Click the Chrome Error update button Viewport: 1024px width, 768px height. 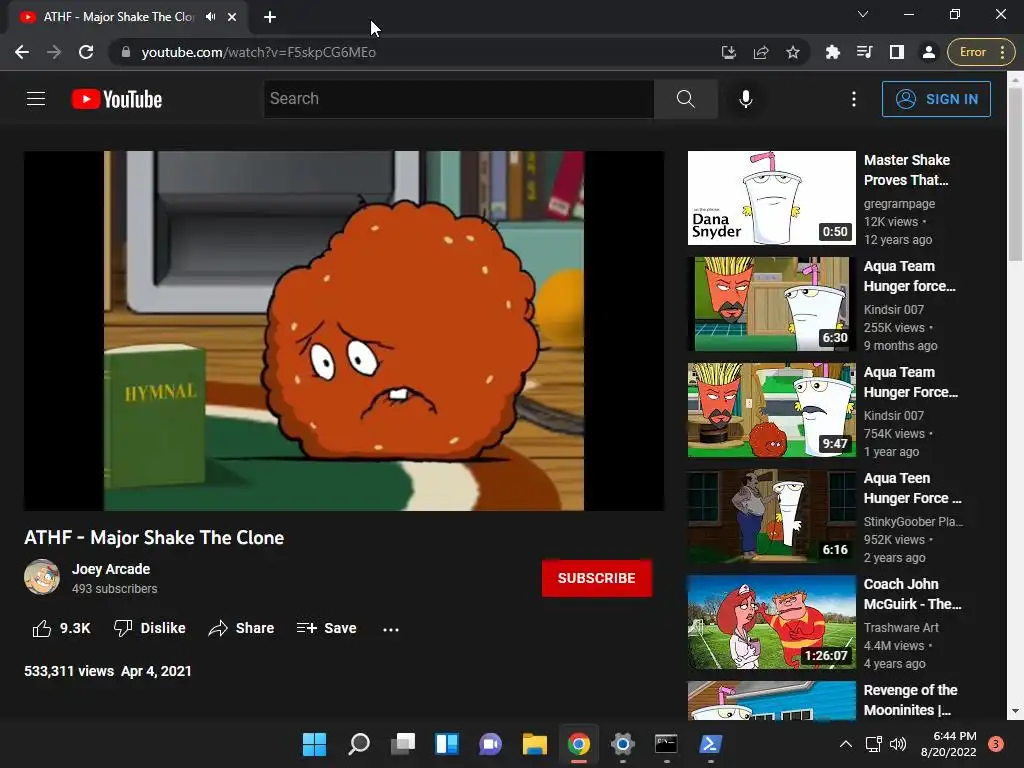979,52
